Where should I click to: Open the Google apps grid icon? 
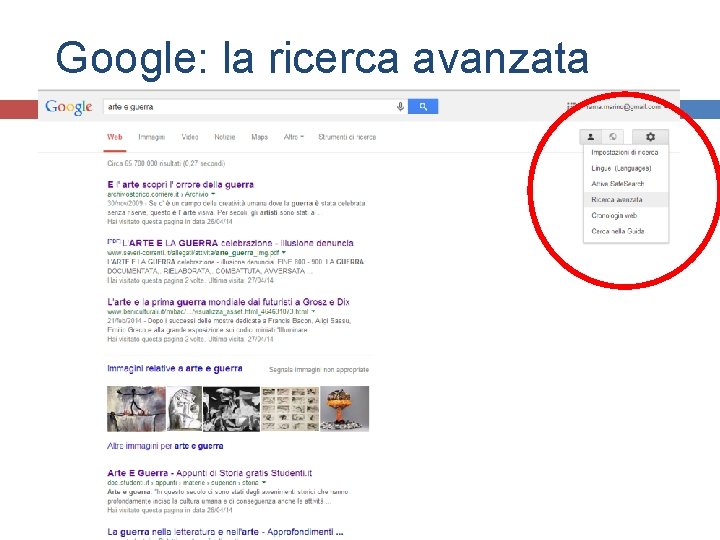572,107
